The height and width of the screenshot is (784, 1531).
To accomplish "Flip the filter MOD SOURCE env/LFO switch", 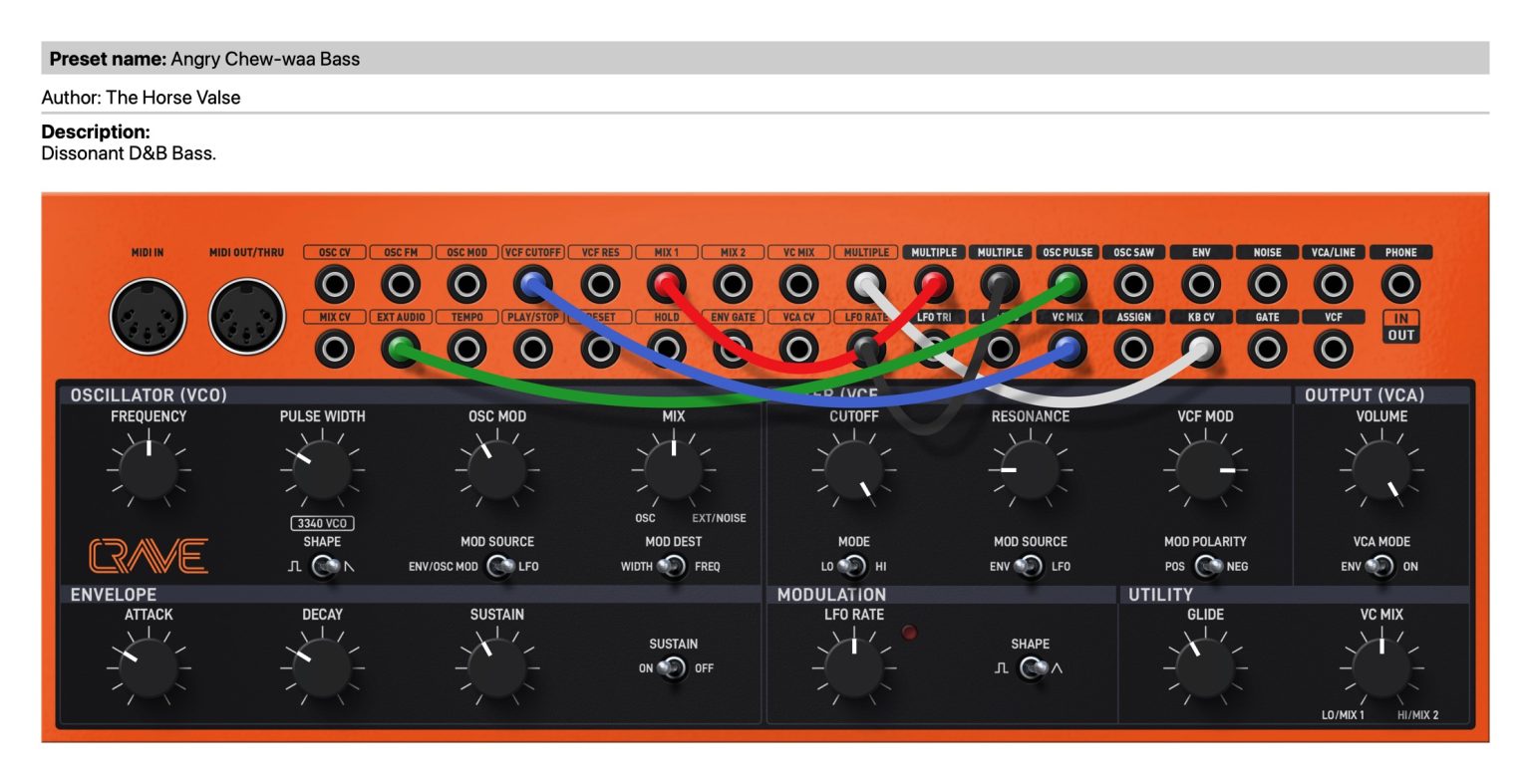I will tap(1029, 567).
